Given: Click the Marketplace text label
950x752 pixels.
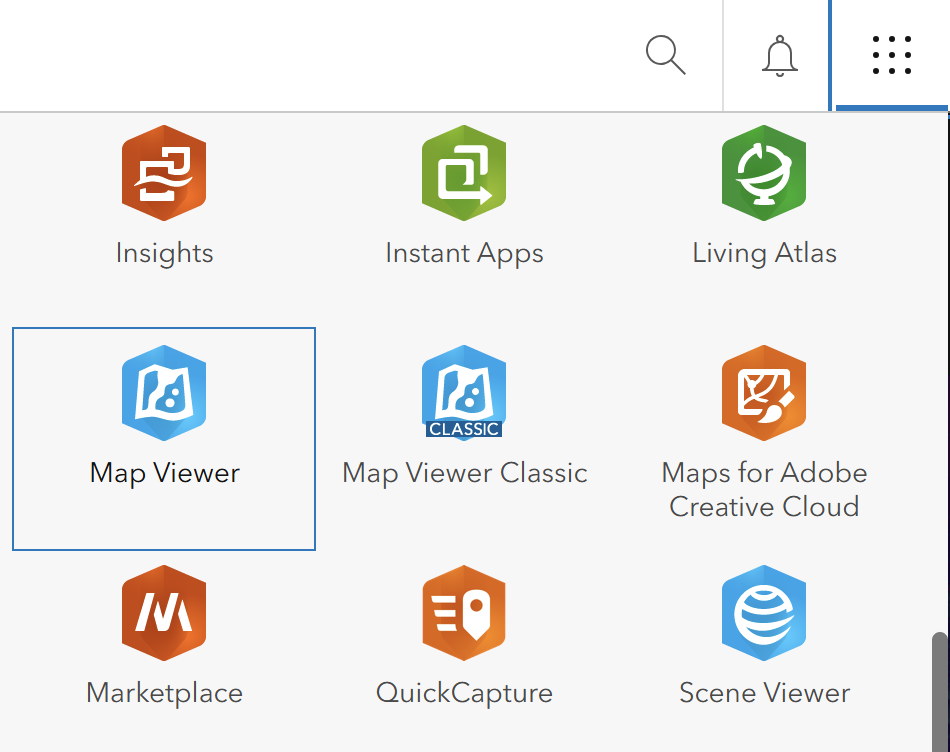Looking at the screenshot, I should click(x=164, y=693).
